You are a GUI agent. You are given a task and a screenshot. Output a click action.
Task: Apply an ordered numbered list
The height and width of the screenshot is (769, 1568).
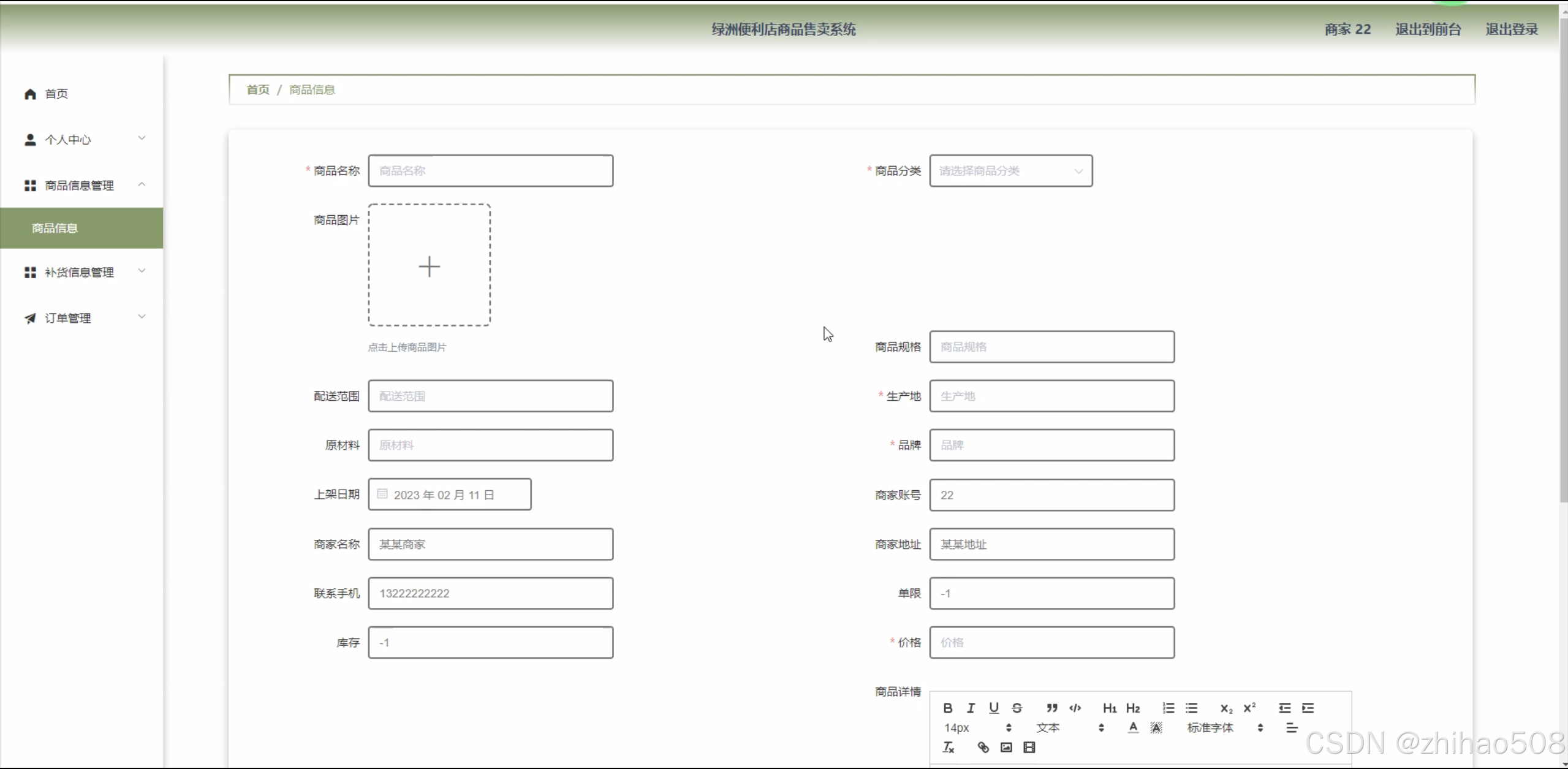tap(1168, 708)
